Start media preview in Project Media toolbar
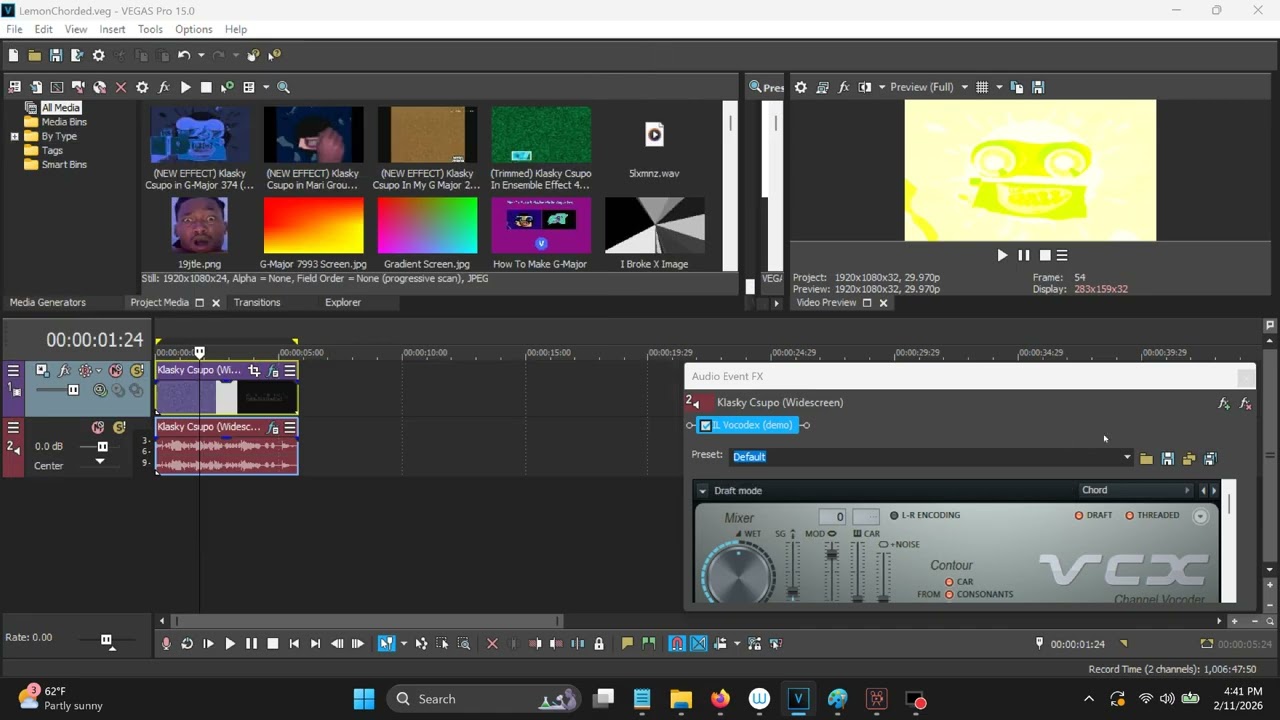 tap(185, 87)
